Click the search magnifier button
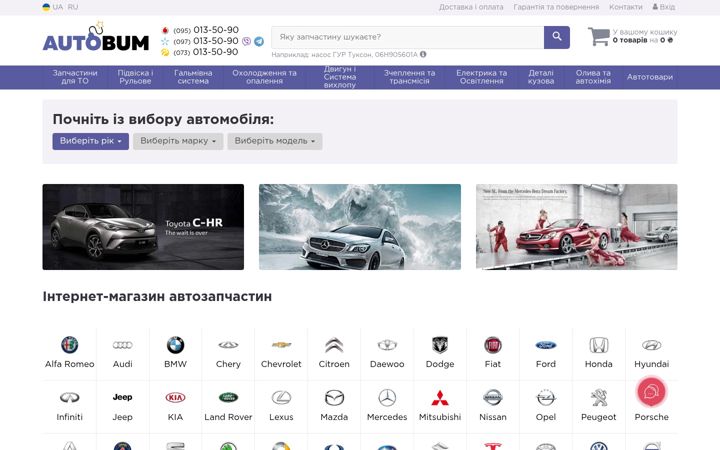This screenshot has height=450, width=720. coord(557,37)
